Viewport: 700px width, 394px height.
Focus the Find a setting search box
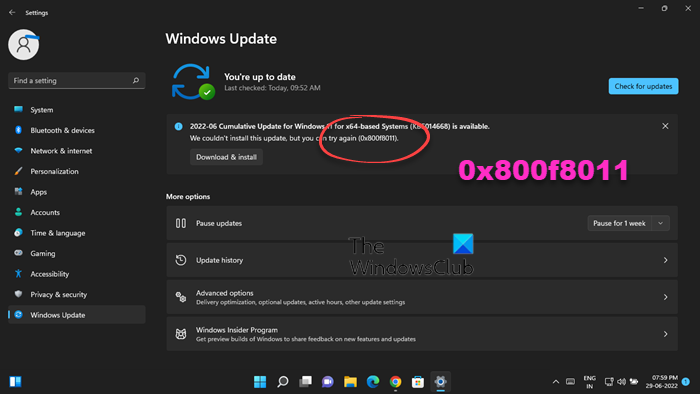tap(77, 80)
